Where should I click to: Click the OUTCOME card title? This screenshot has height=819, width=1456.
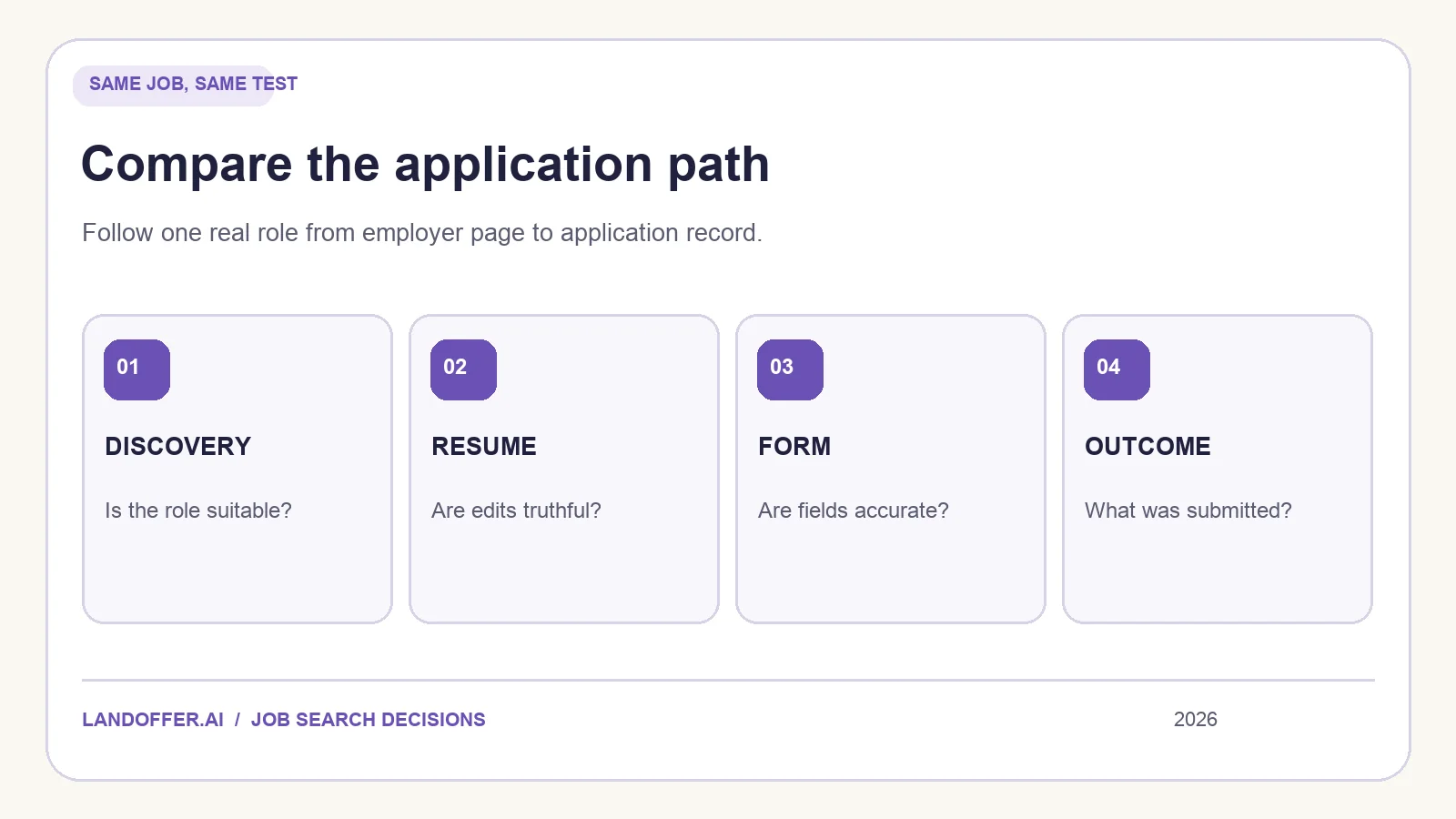coord(1148,447)
